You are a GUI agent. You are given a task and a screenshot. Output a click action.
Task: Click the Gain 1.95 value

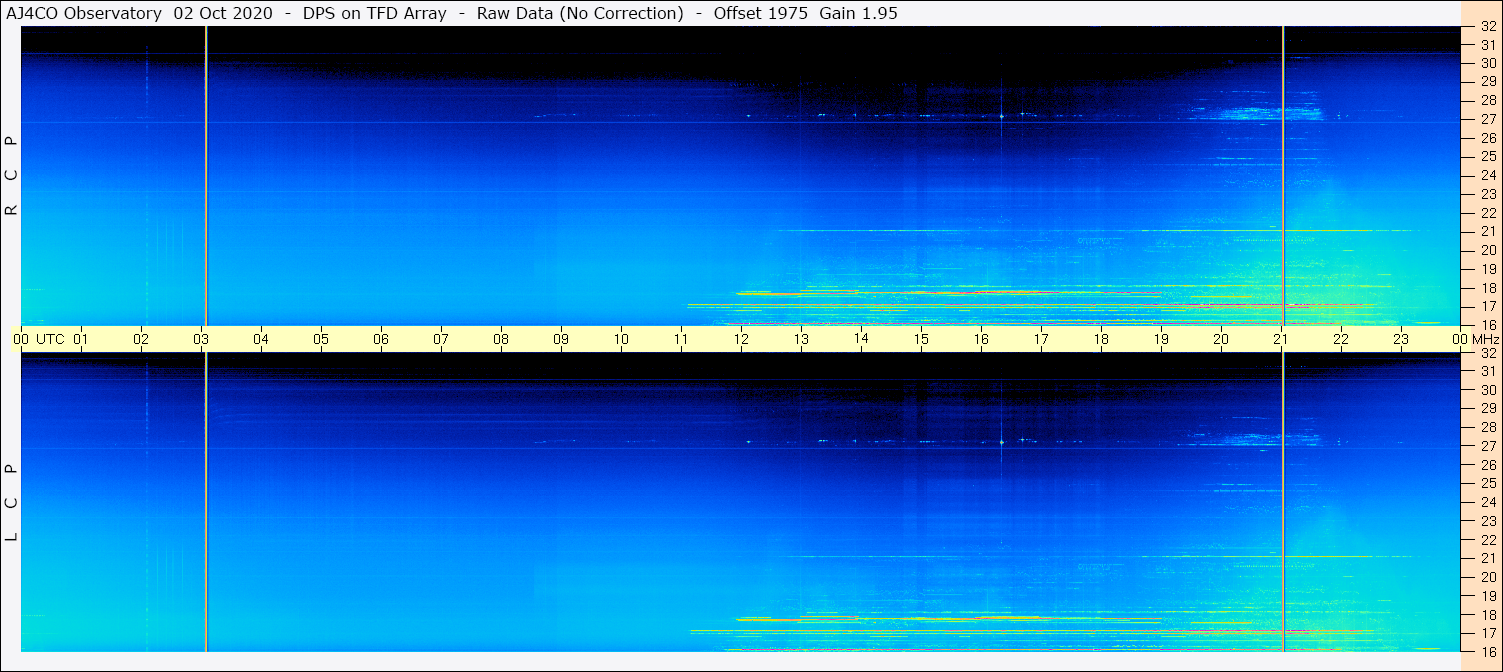tap(859, 13)
